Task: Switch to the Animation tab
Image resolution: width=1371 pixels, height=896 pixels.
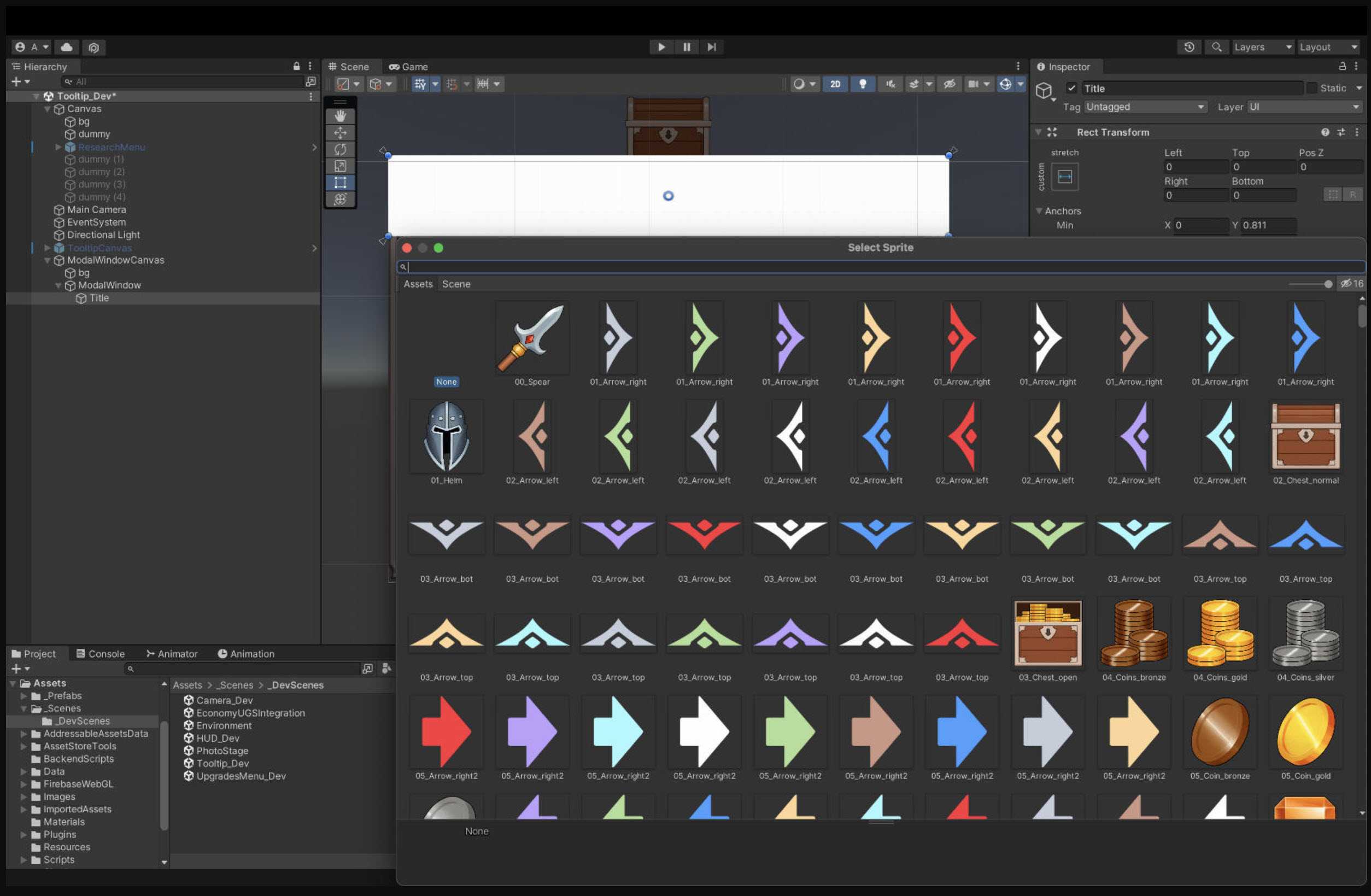Action: tap(246, 654)
